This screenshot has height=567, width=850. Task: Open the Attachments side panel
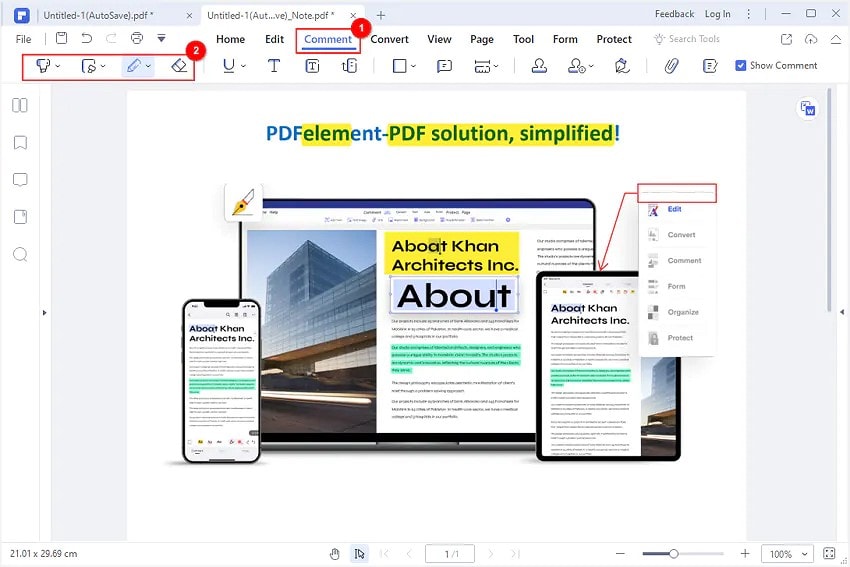point(20,217)
